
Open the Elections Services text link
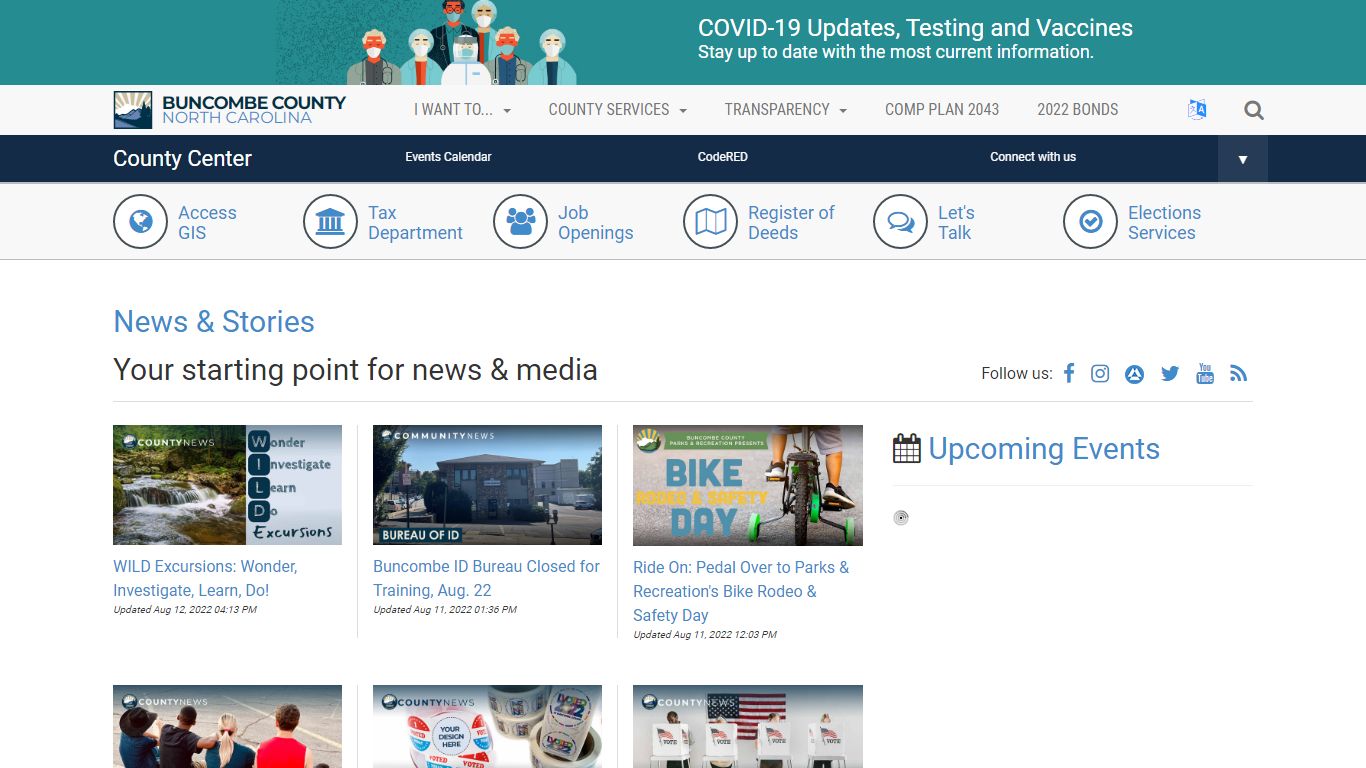(1164, 223)
